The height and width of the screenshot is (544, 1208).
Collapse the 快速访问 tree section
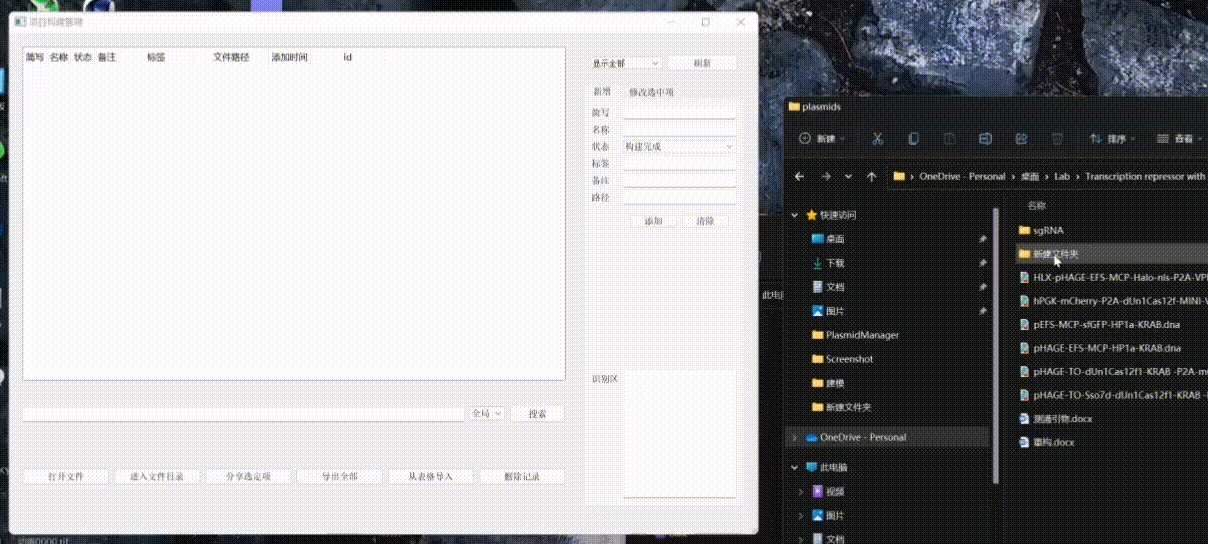coord(795,215)
